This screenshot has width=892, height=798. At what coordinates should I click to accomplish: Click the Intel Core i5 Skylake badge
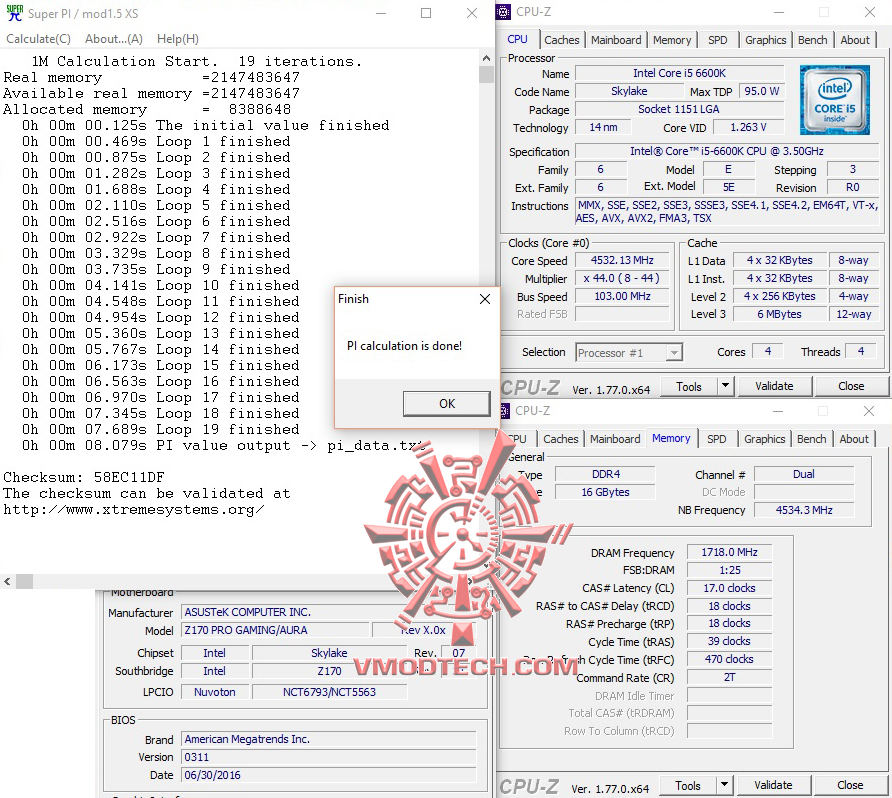tap(835, 101)
